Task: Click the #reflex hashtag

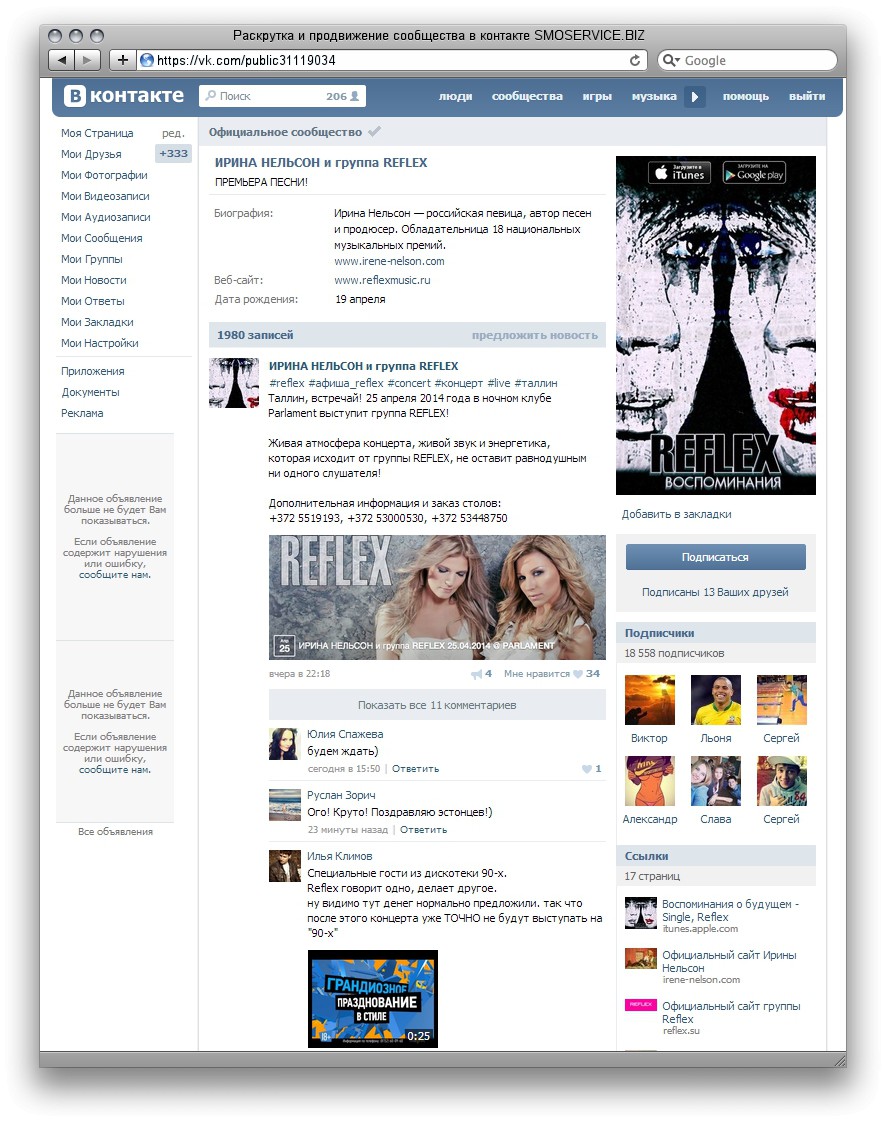Action: coord(286,383)
